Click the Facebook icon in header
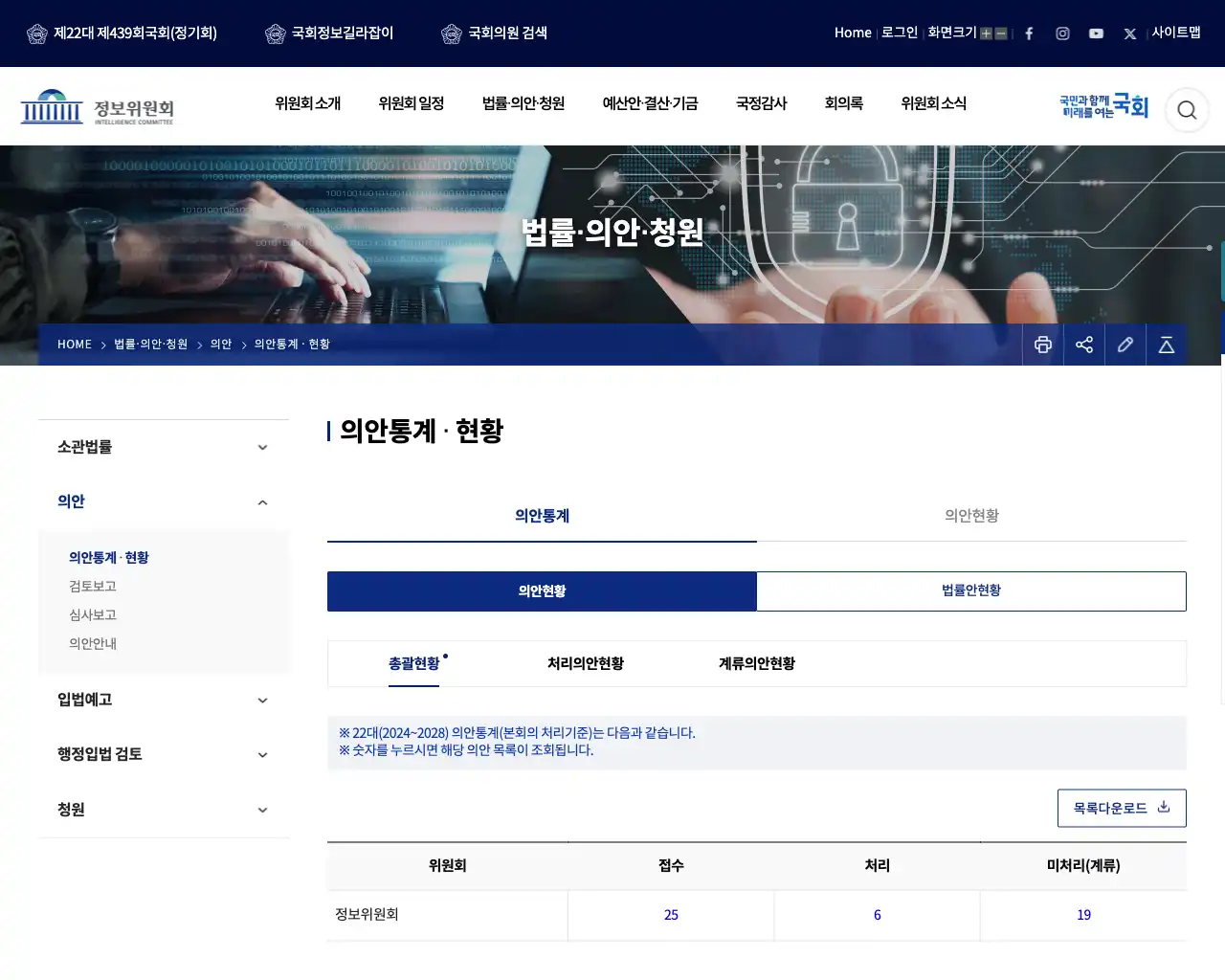1225x980 pixels. pos(1029,33)
